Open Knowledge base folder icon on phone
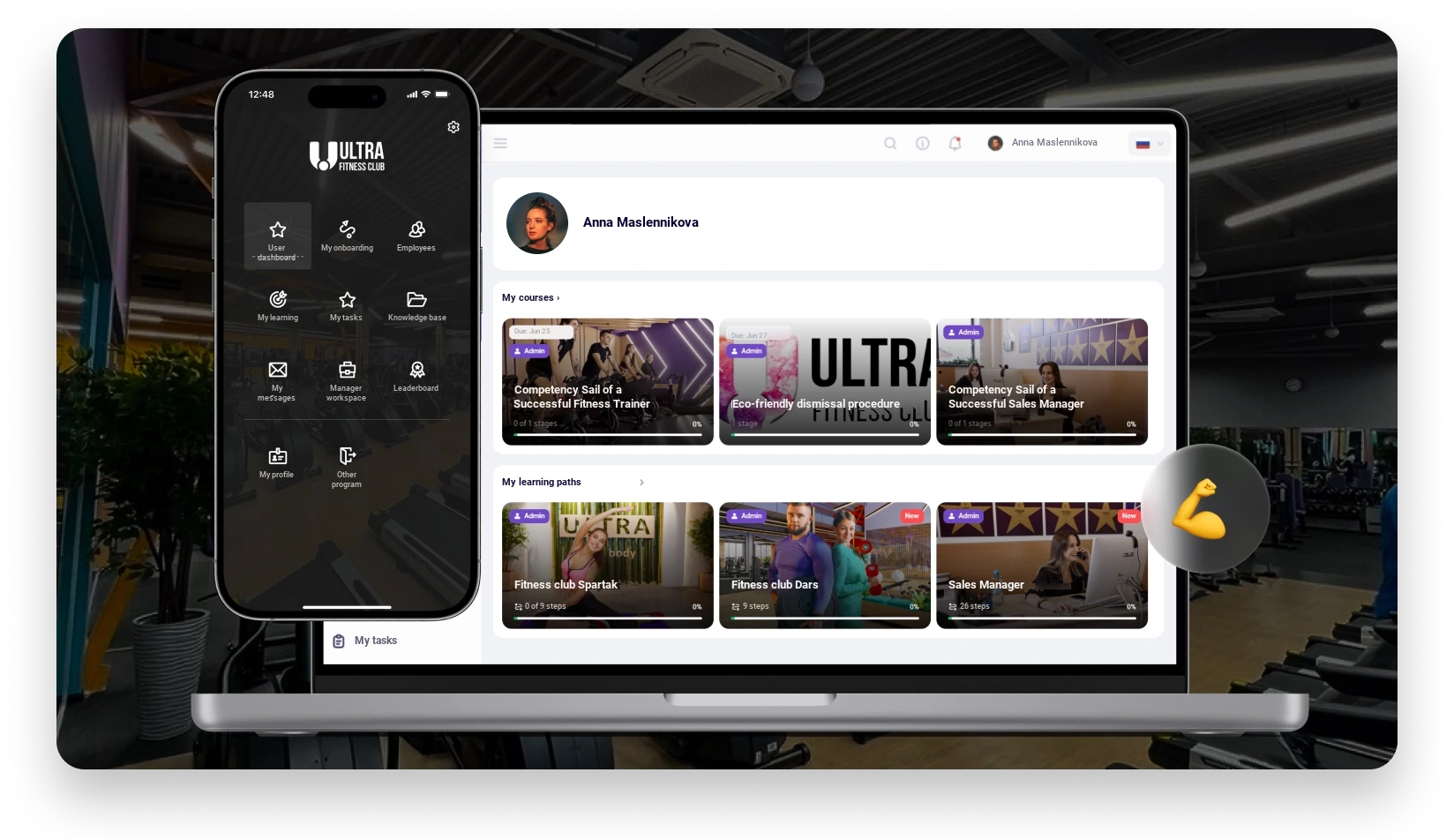Screen dimensions: 1454x840 click(x=416, y=300)
